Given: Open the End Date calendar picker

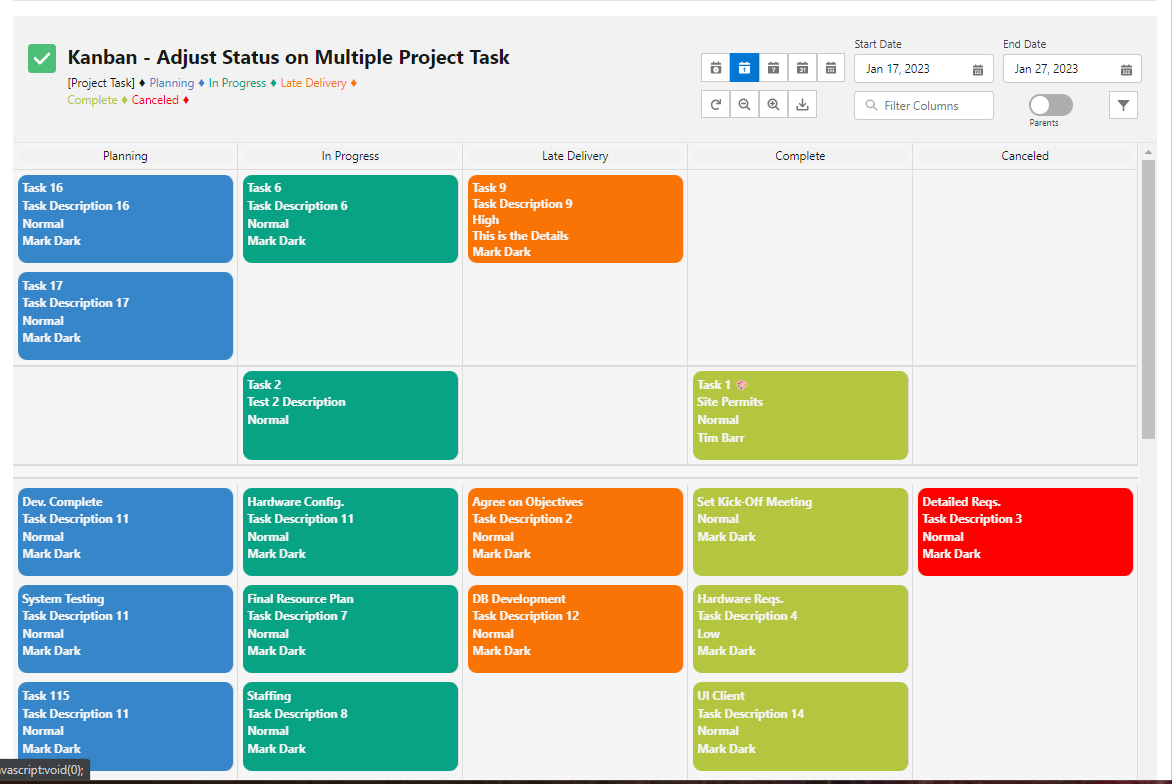Looking at the screenshot, I should coord(1126,68).
